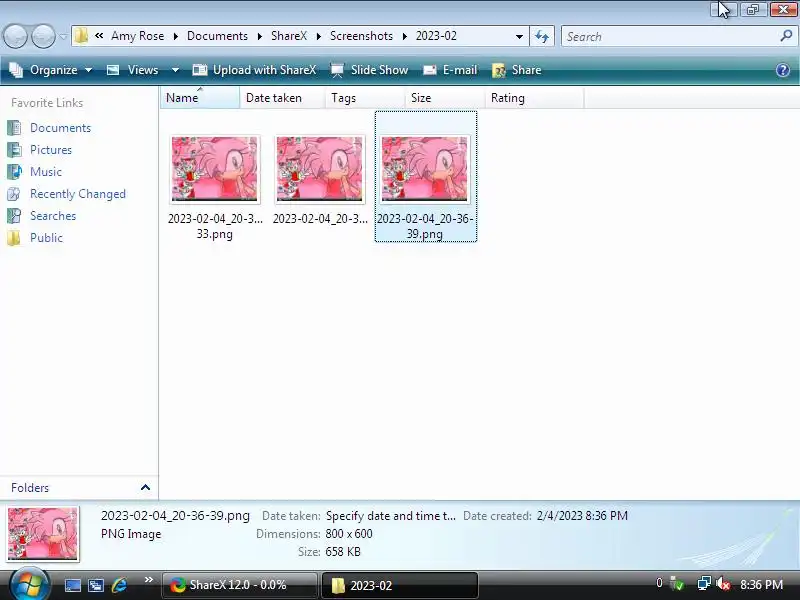Sort by the Name column header
The height and width of the screenshot is (600, 800).
click(199, 97)
